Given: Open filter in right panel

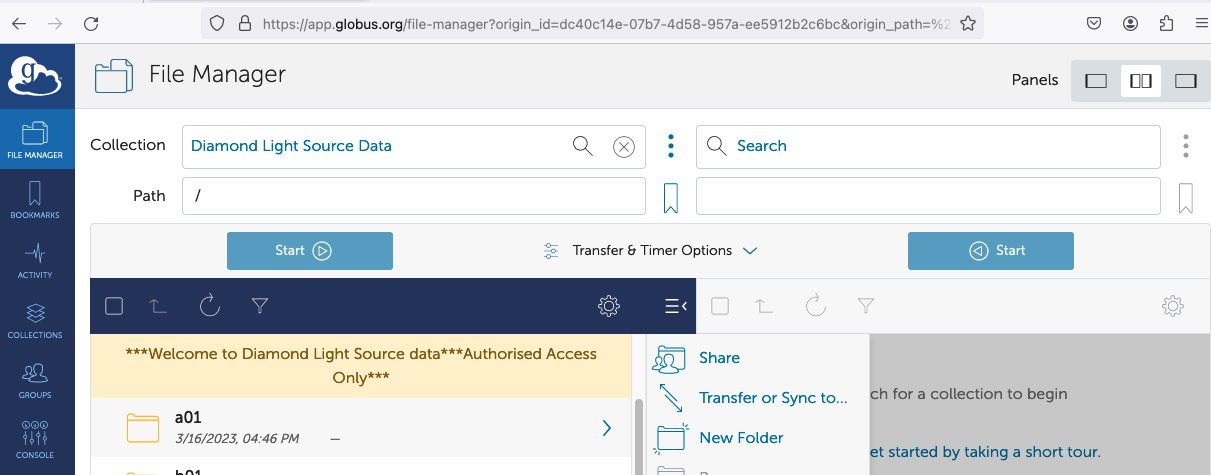Looking at the screenshot, I should pyautogui.click(x=866, y=306).
